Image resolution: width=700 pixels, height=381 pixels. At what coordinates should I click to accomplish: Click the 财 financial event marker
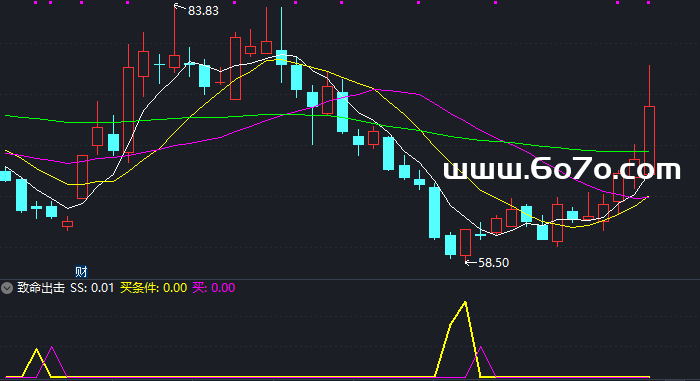pos(81,272)
